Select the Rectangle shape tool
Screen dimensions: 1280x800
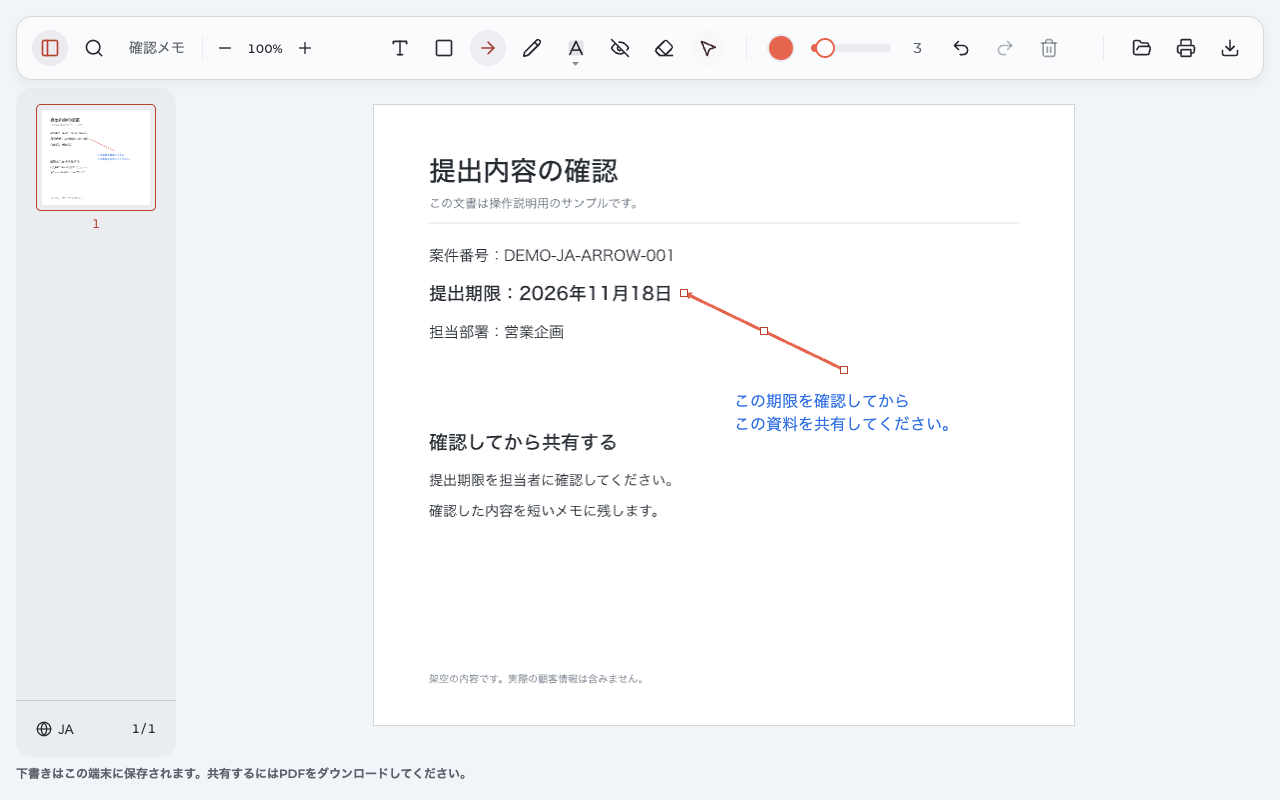(444, 48)
